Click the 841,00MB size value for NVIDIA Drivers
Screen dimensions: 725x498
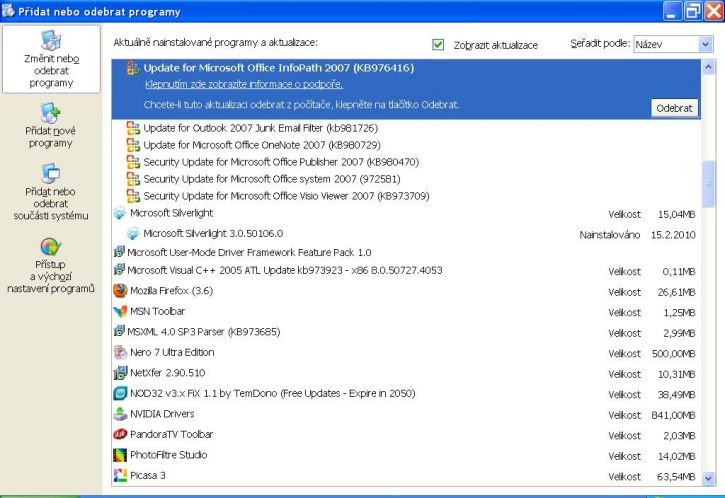673,415
